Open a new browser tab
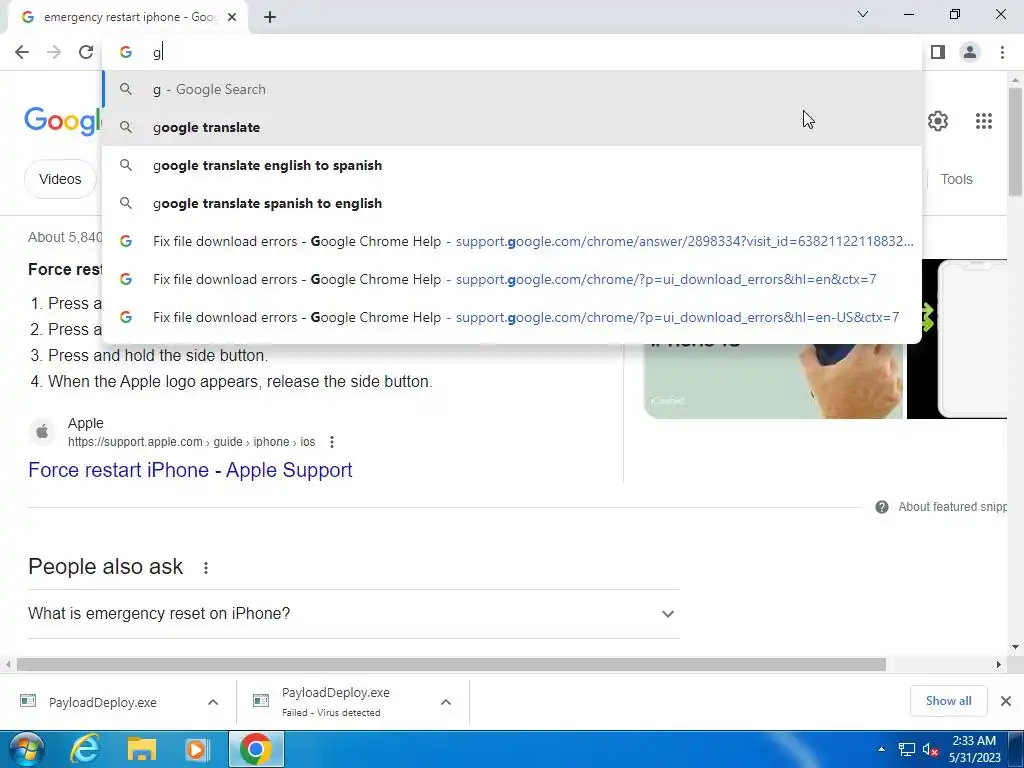The width and height of the screenshot is (1024, 768). (x=270, y=18)
